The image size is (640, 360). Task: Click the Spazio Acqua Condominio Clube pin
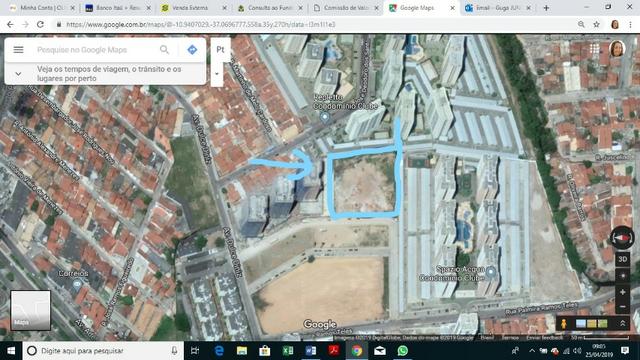(491, 271)
